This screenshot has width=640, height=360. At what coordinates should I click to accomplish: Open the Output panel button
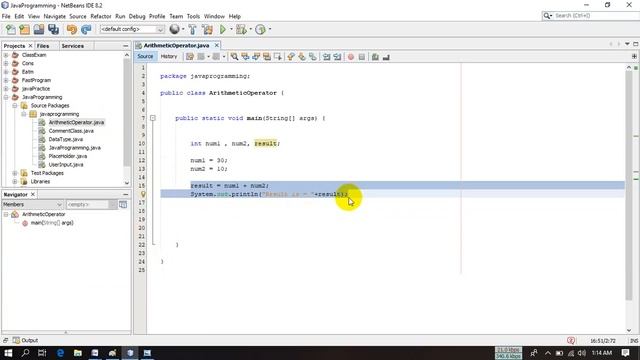click(x=25, y=340)
